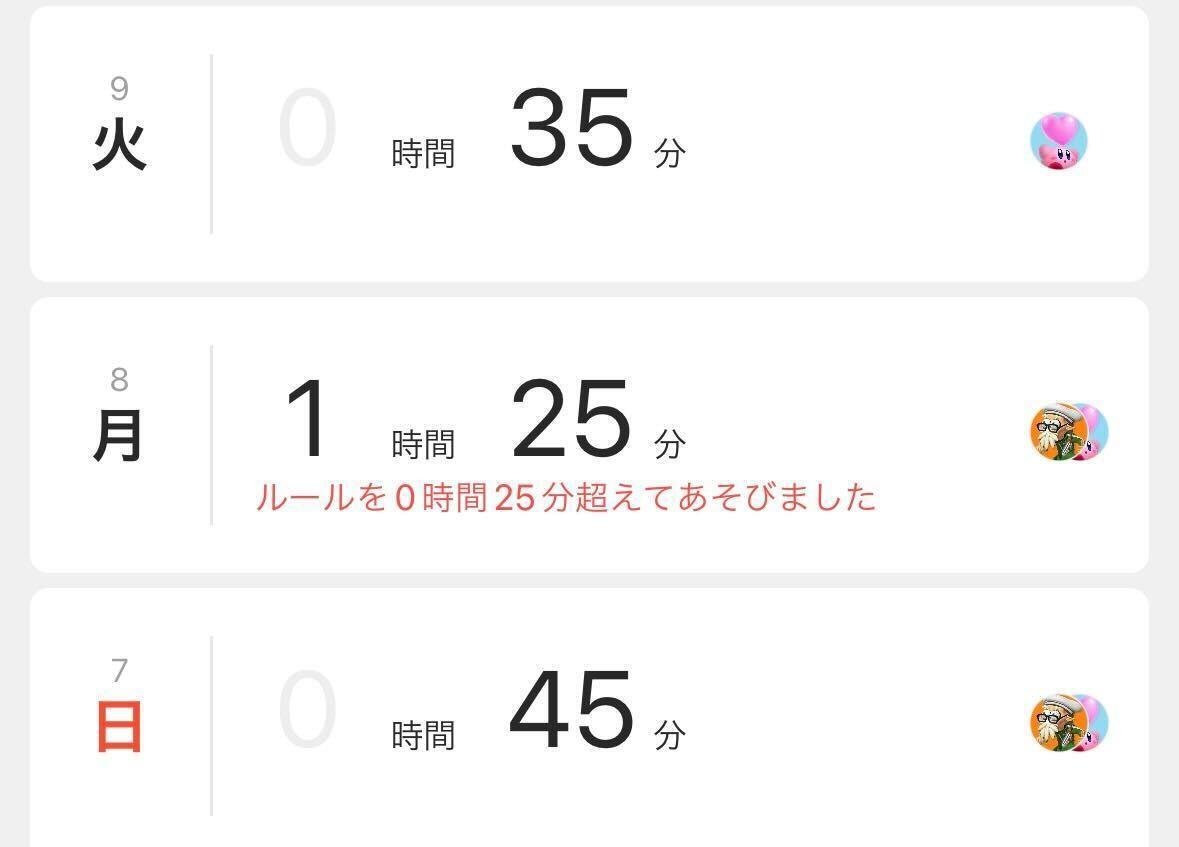Select the 火 (Tuesday) day label
The width and height of the screenshot is (1179, 847).
pyautogui.click(x=119, y=148)
